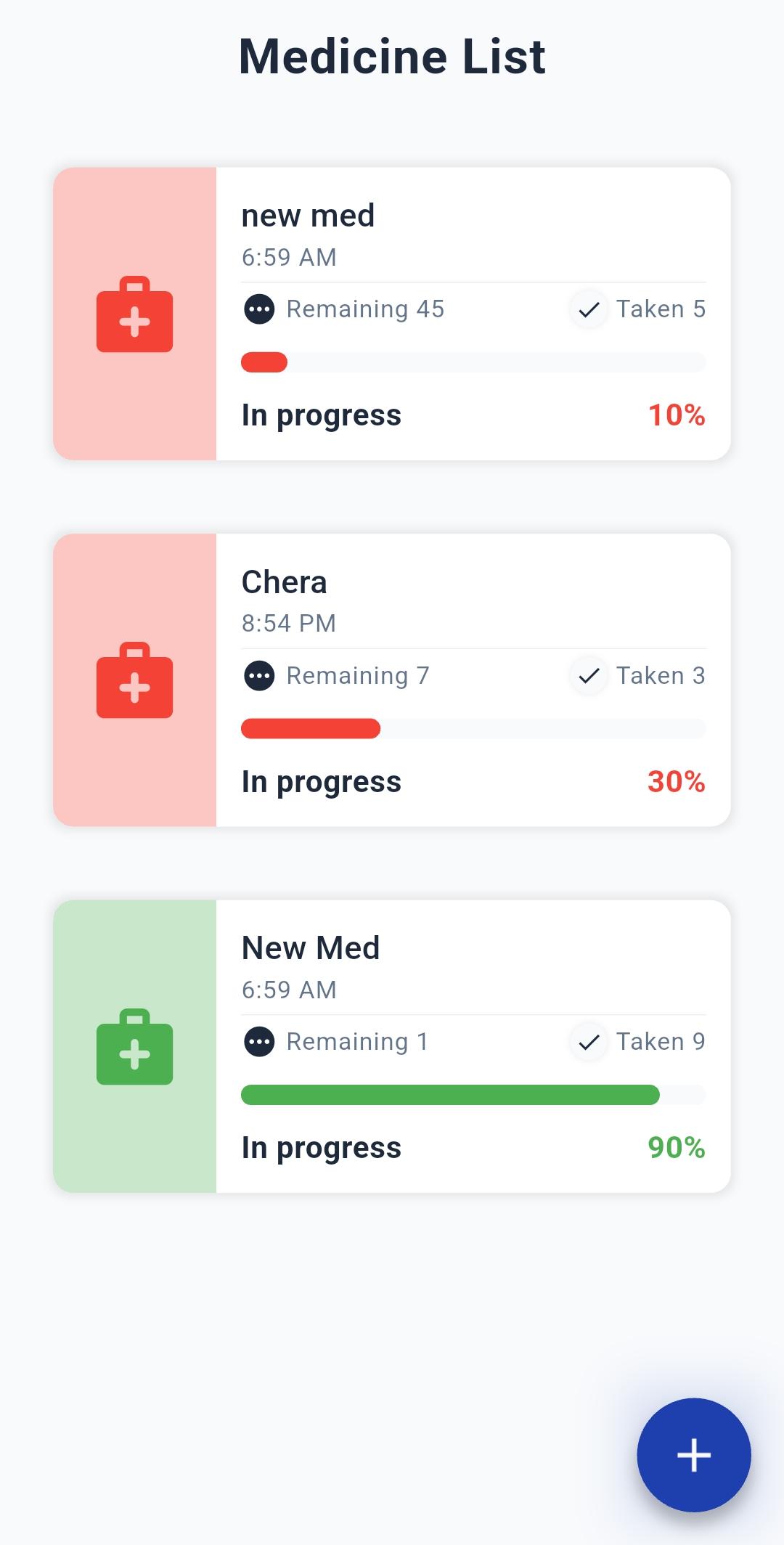The width and height of the screenshot is (784, 1545).
Task: Open the lowercase 'new med' card title
Action: tap(308, 216)
